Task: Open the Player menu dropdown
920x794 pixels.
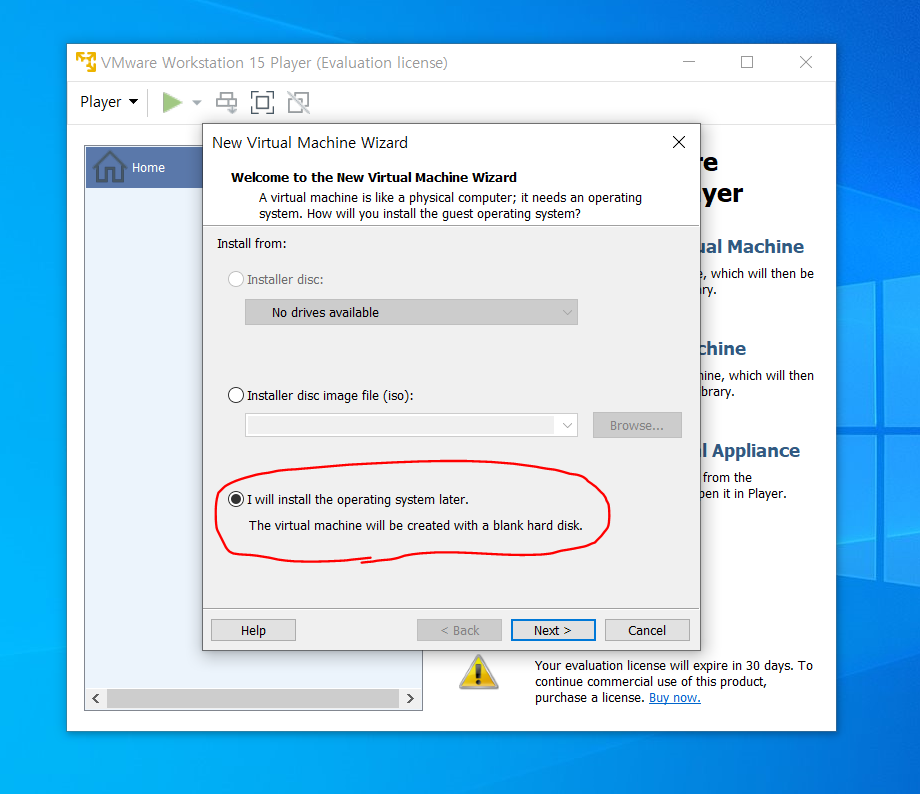Action: point(109,102)
